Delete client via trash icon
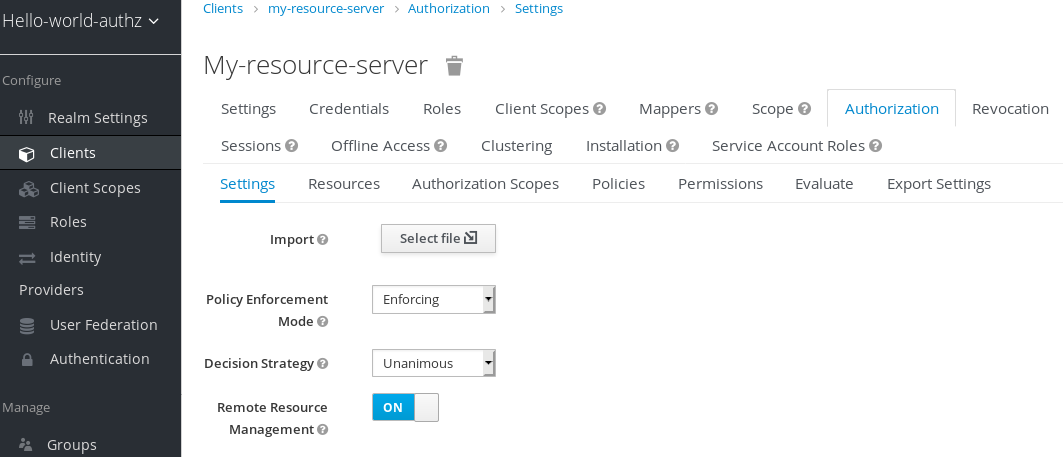The image size is (1063, 457). pos(454,66)
